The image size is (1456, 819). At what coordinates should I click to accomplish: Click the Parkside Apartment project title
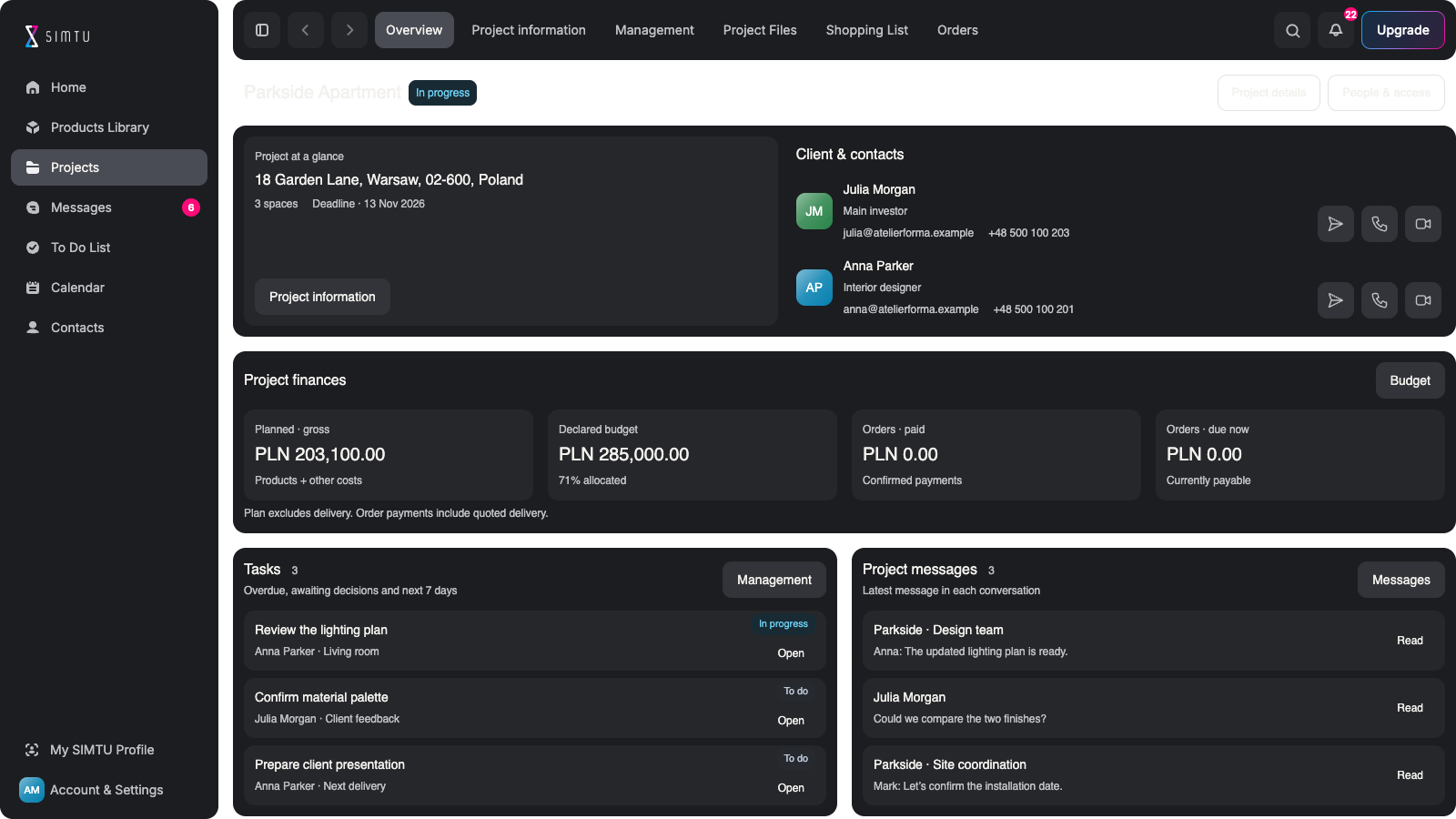tap(322, 93)
